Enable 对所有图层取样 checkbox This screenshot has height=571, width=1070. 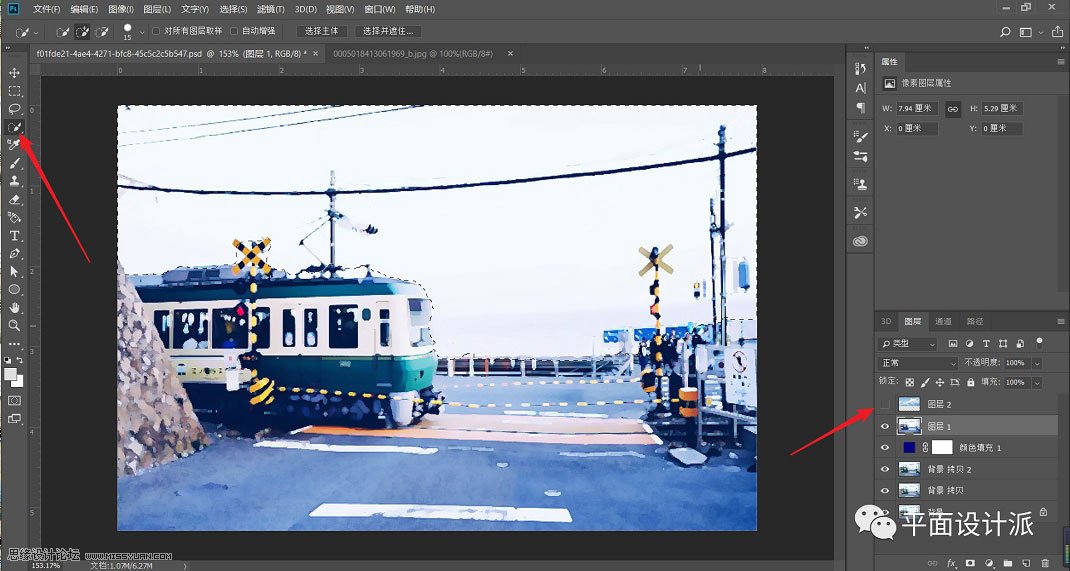point(156,31)
